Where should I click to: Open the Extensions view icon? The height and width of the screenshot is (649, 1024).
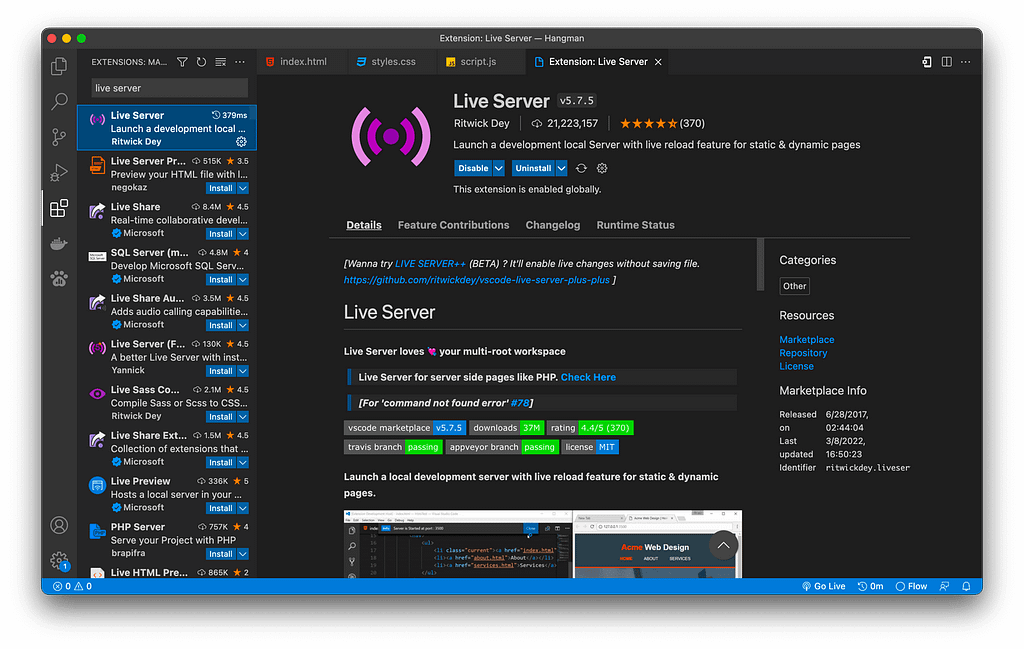[59, 208]
